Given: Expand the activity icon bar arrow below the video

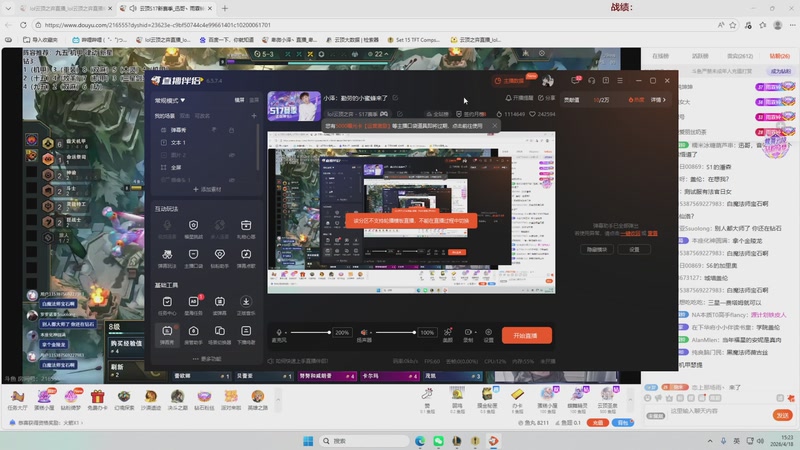Looking at the screenshot, I should [x=278, y=399].
